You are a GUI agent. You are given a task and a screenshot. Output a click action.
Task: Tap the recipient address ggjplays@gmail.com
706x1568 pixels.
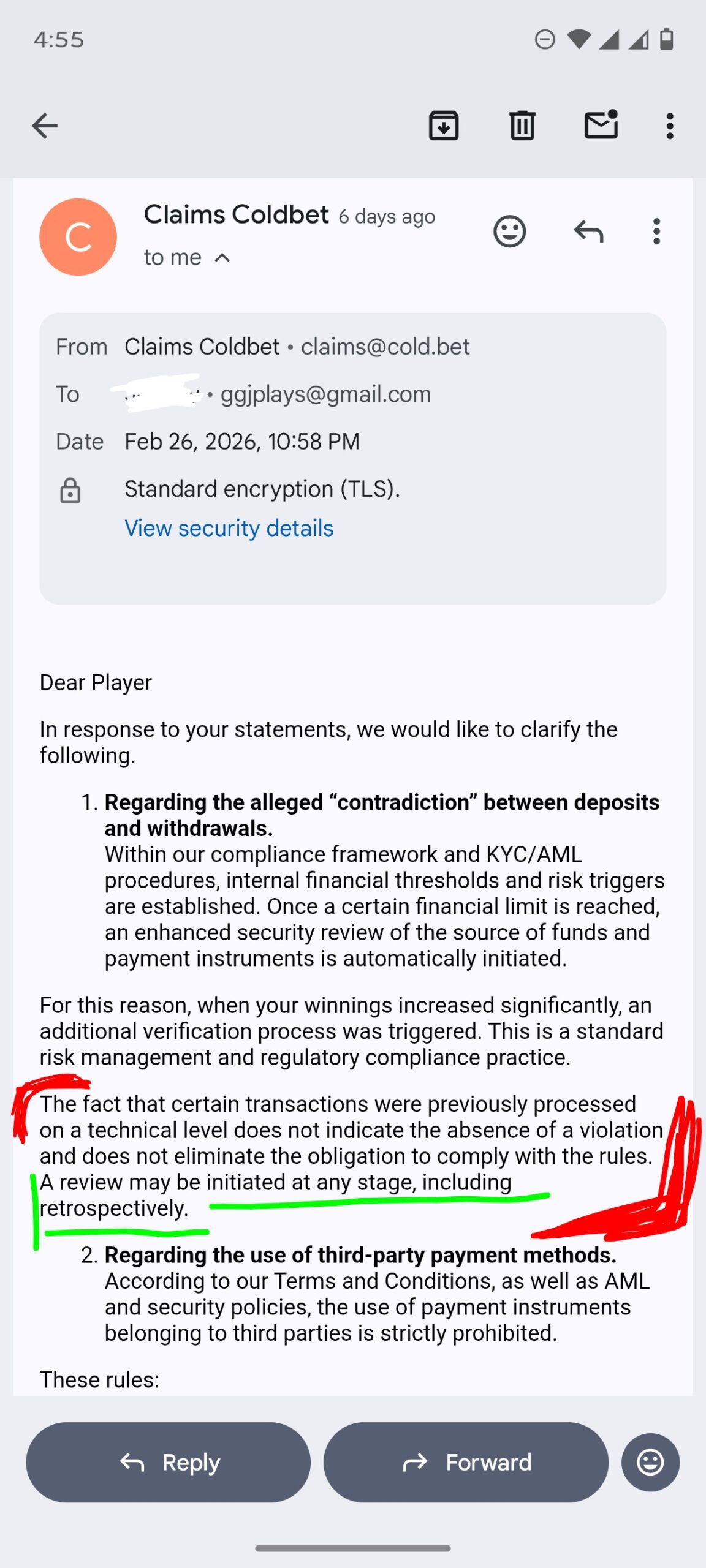[x=325, y=394]
